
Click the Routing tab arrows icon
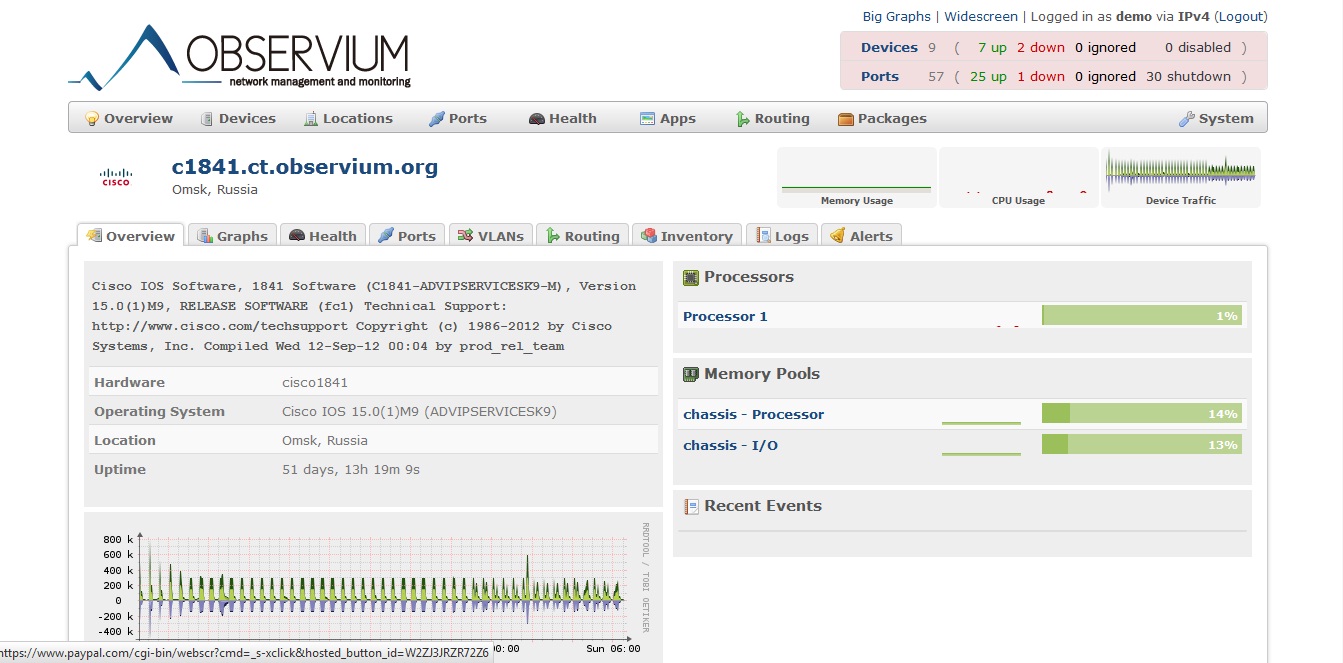pyautogui.click(x=553, y=236)
